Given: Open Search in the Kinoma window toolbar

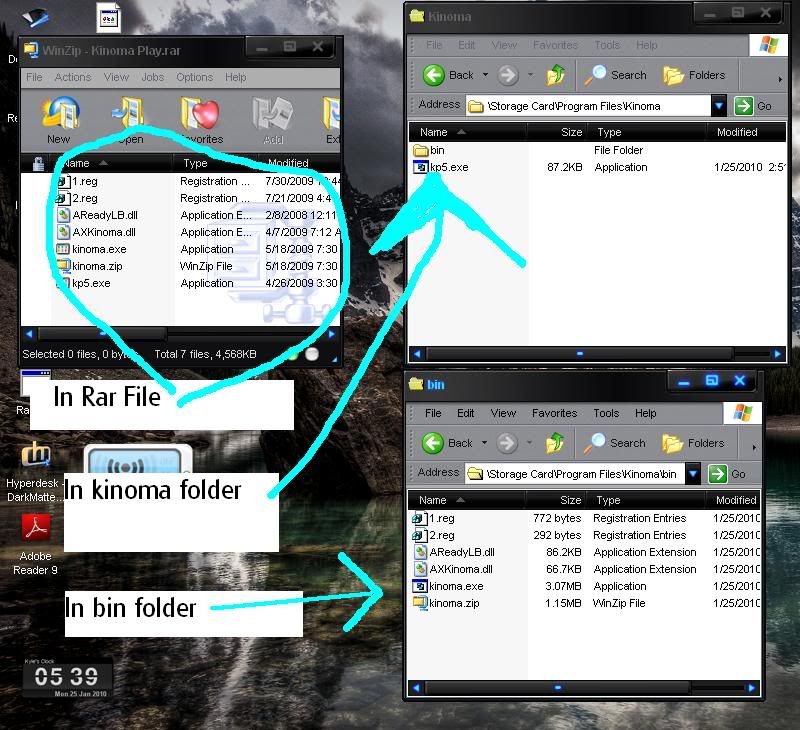Looking at the screenshot, I should click(x=616, y=75).
